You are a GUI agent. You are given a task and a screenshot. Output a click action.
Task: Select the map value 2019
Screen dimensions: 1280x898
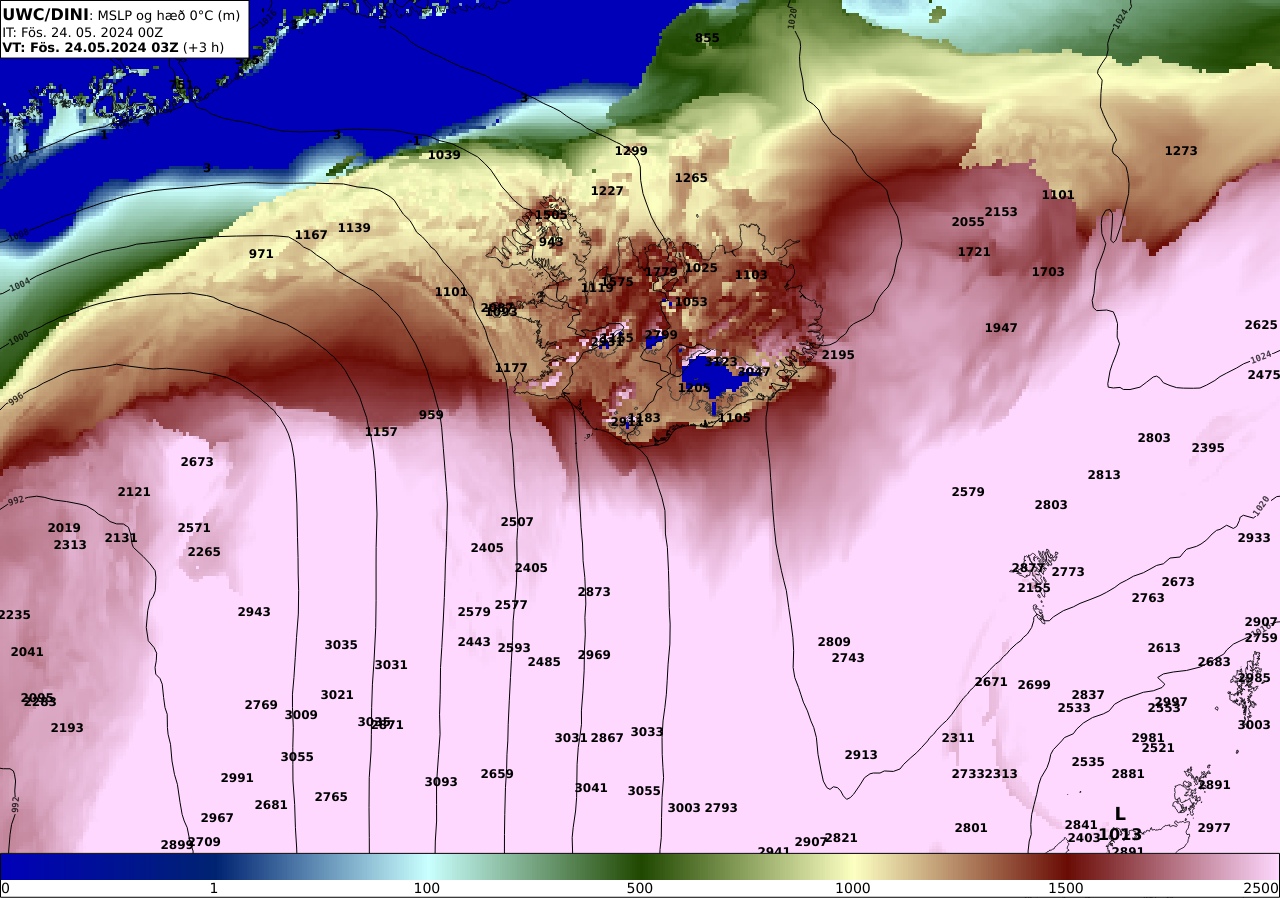coord(64,528)
